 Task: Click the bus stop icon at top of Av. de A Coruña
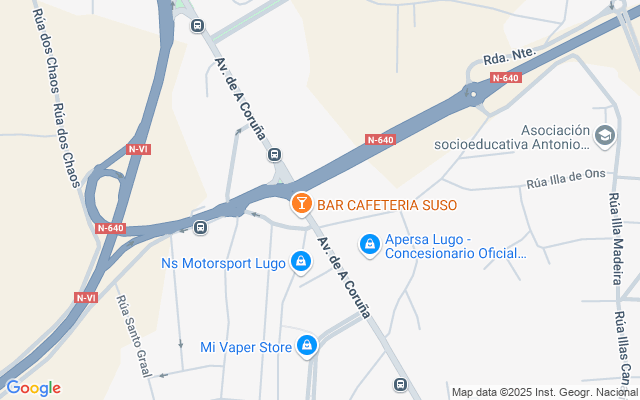[x=198, y=26]
